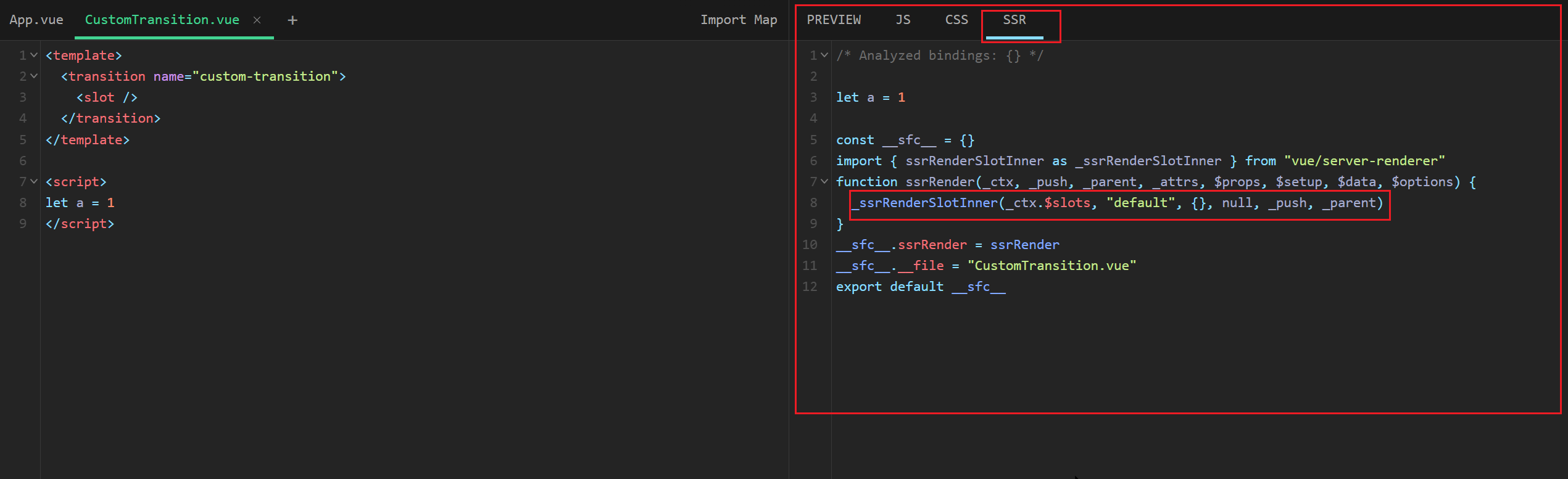This screenshot has height=479, width=1568.
Task: Click '/* Analyzed bindings: {} */' comment
Action: coord(940,55)
